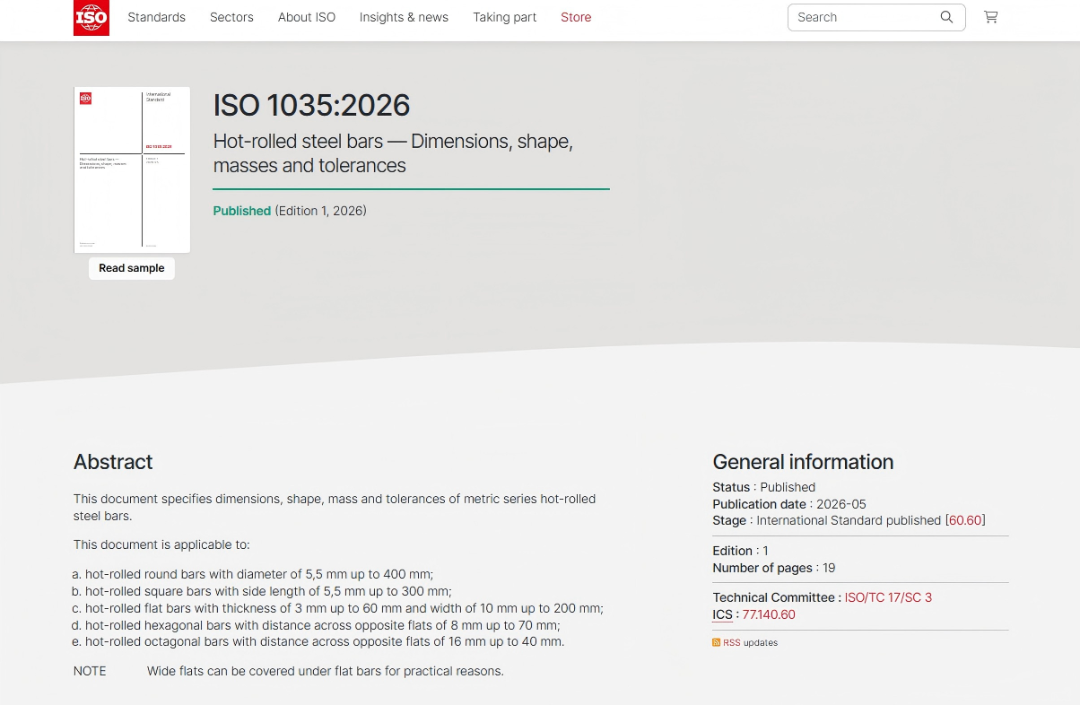This screenshot has width=1080, height=705.
Task: Open the Taking part menu
Action: 504,17
